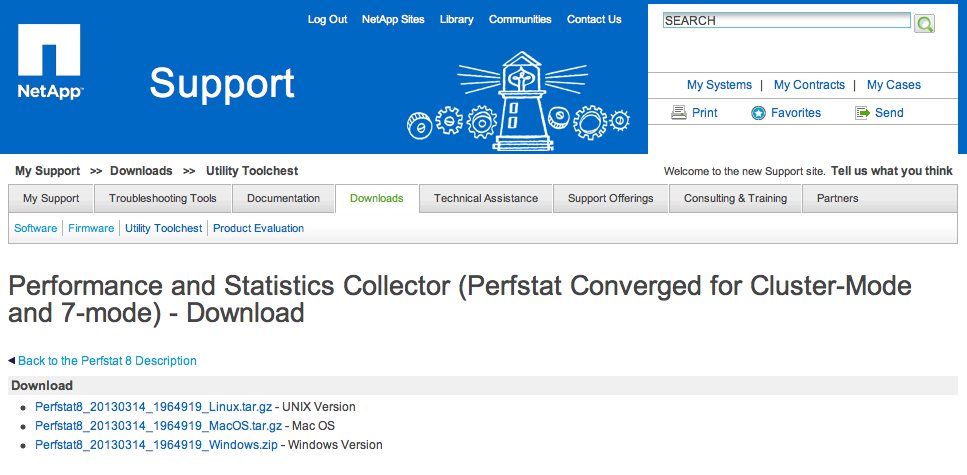Download the Perfstat8 Windows zip file
Screen dimensions: 967x475
pyautogui.click(x=156, y=445)
